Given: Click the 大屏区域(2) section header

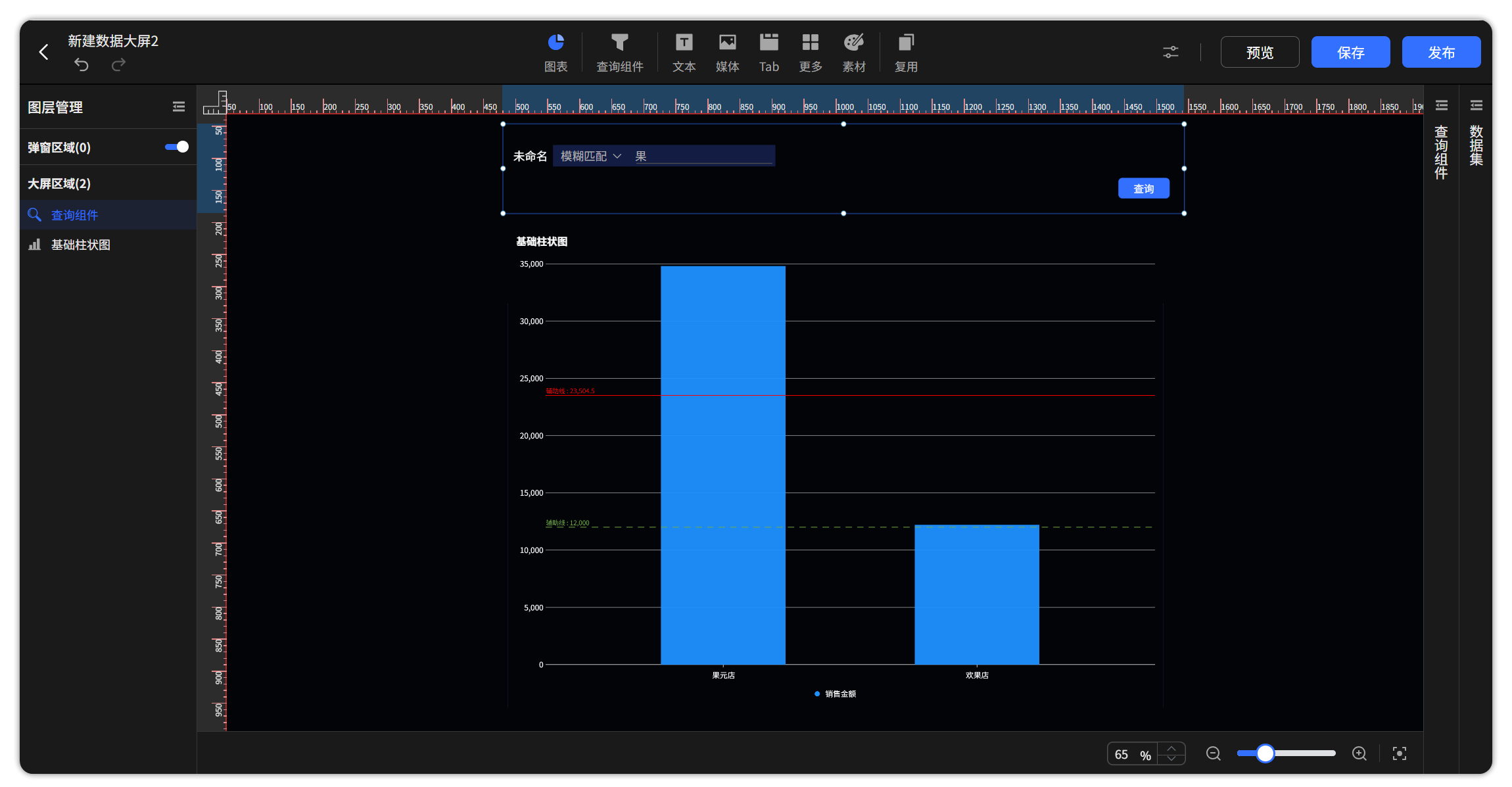Looking at the screenshot, I should pyautogui.click(x=59, y=183).
